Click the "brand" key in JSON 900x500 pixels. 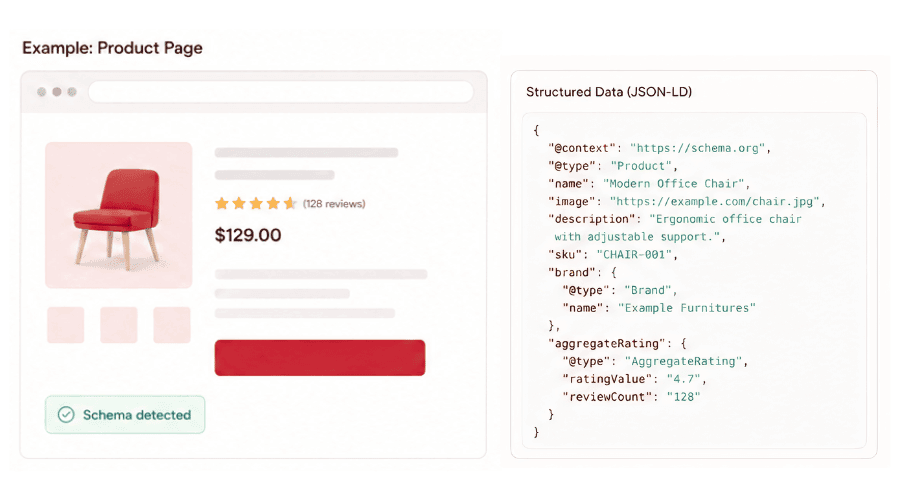(x=575, y=272)
